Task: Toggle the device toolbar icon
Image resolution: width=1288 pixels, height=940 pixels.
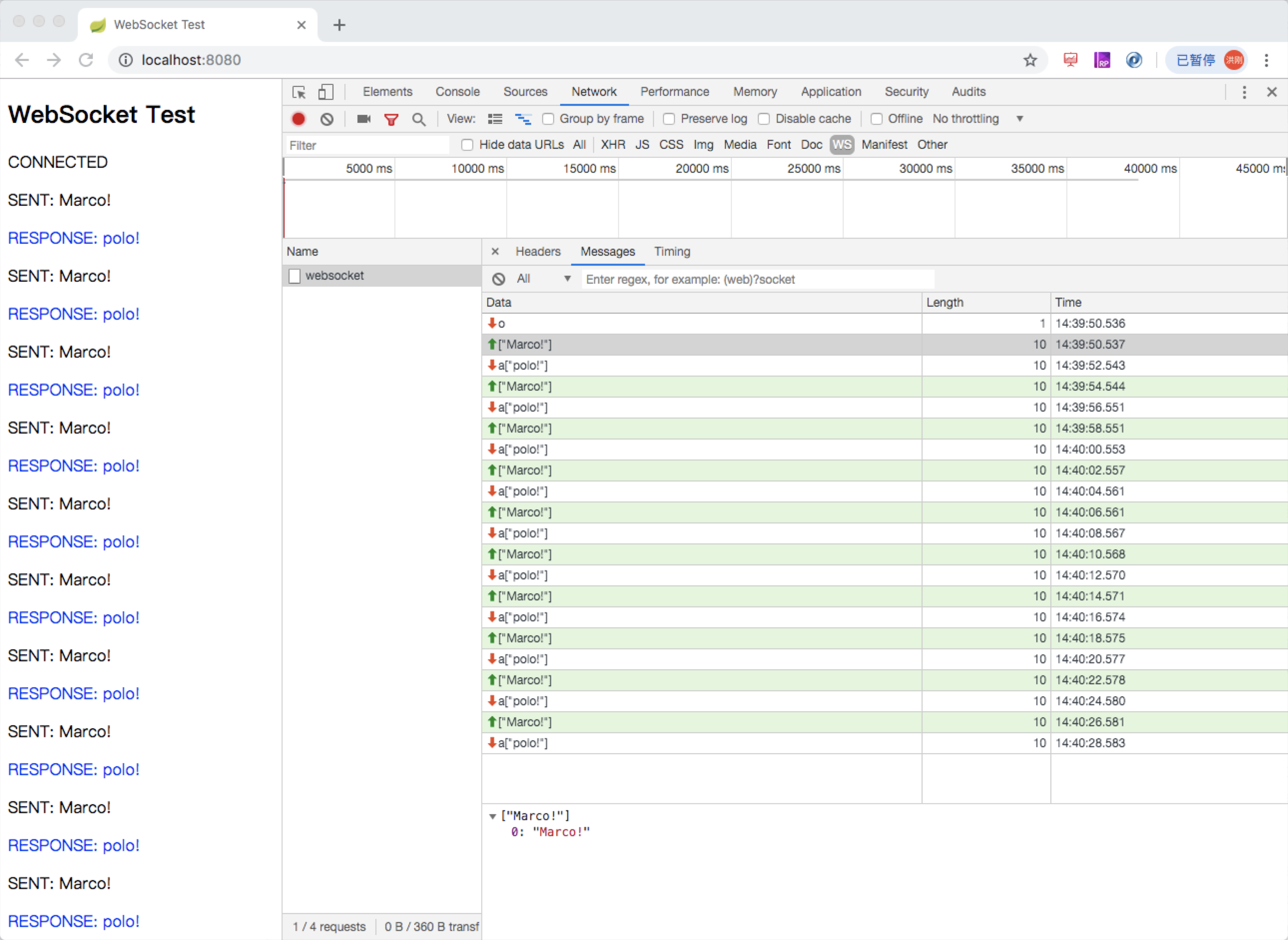Action: 325,92
